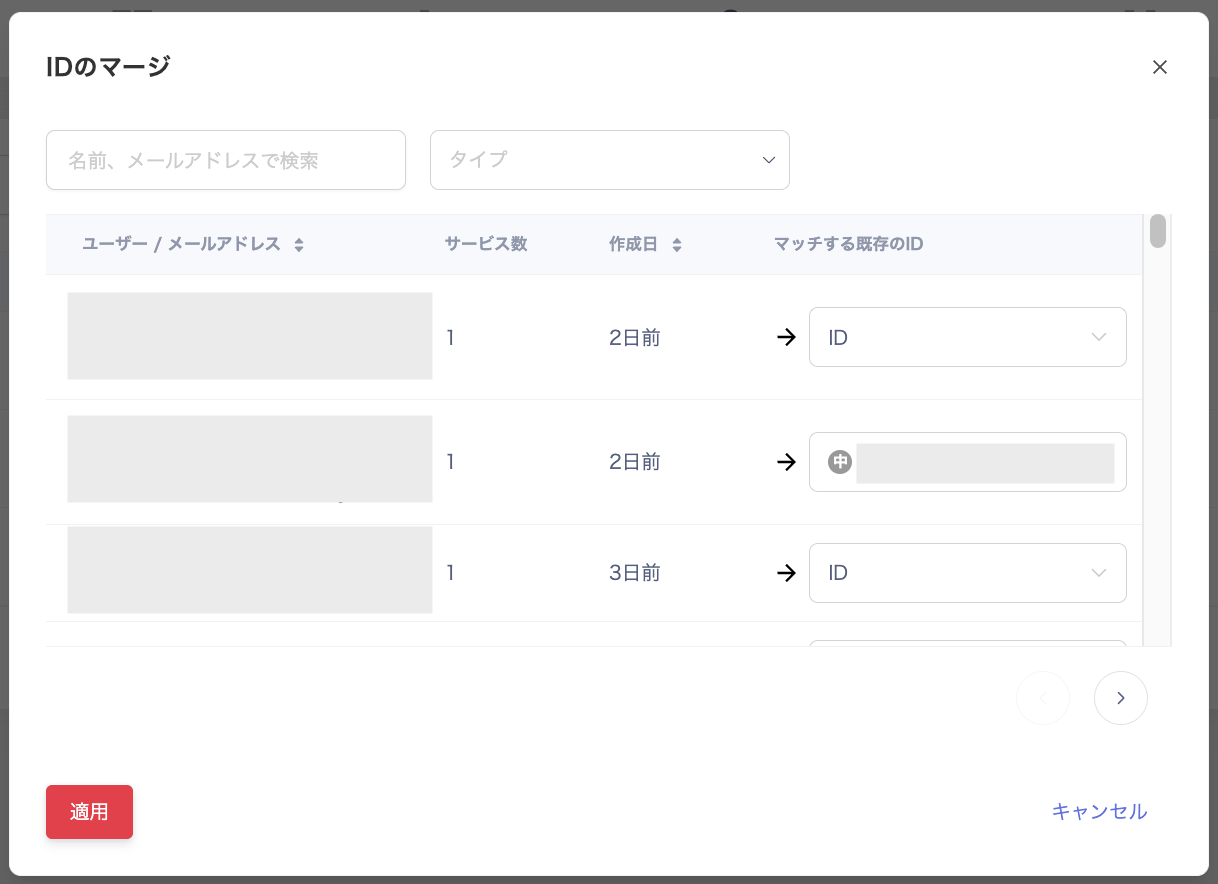Click the マッチする既存のID column header
Image resolution: width=1218 pixels, height=884 pixels.
pos(848,244)
